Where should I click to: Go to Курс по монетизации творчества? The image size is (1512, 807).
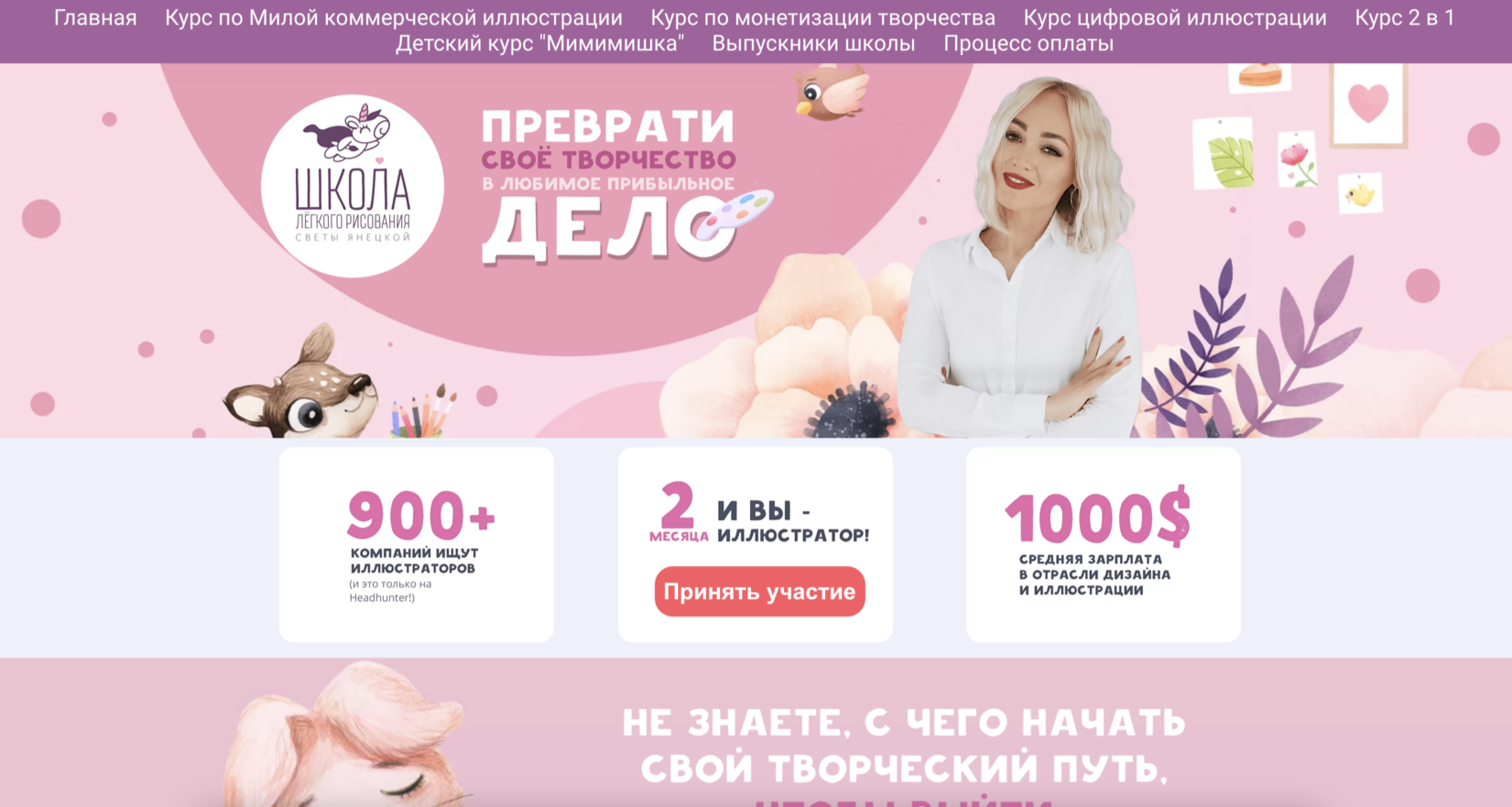tap(822, 17)
